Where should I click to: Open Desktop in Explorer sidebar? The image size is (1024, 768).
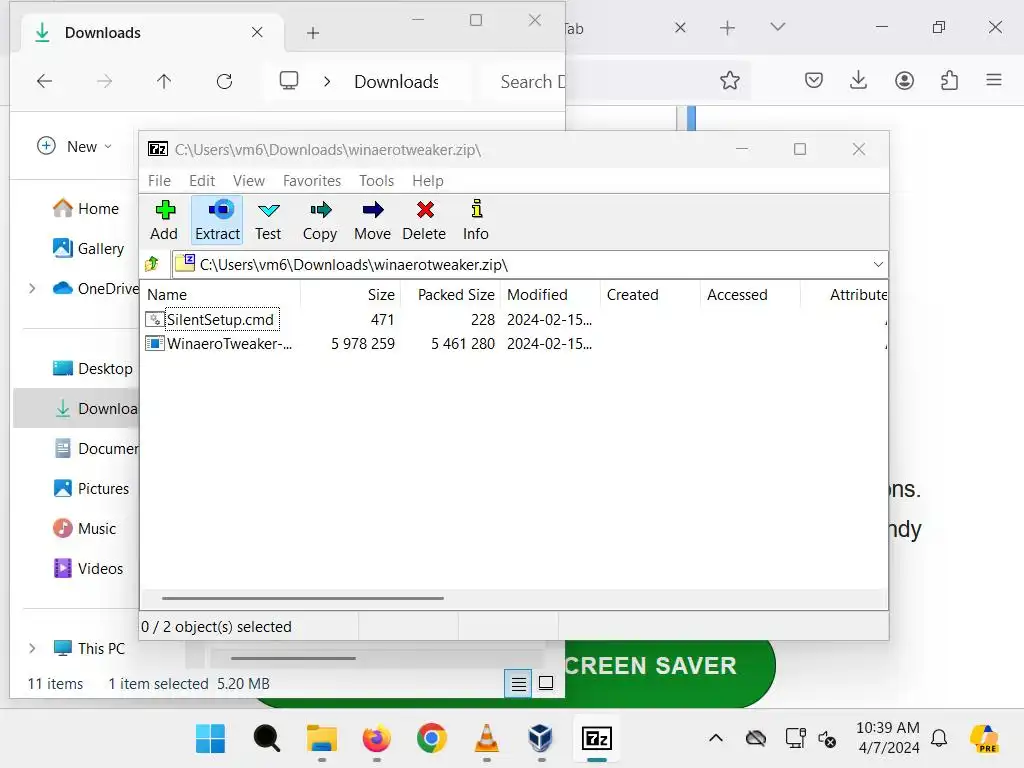[x=92, y=368]
